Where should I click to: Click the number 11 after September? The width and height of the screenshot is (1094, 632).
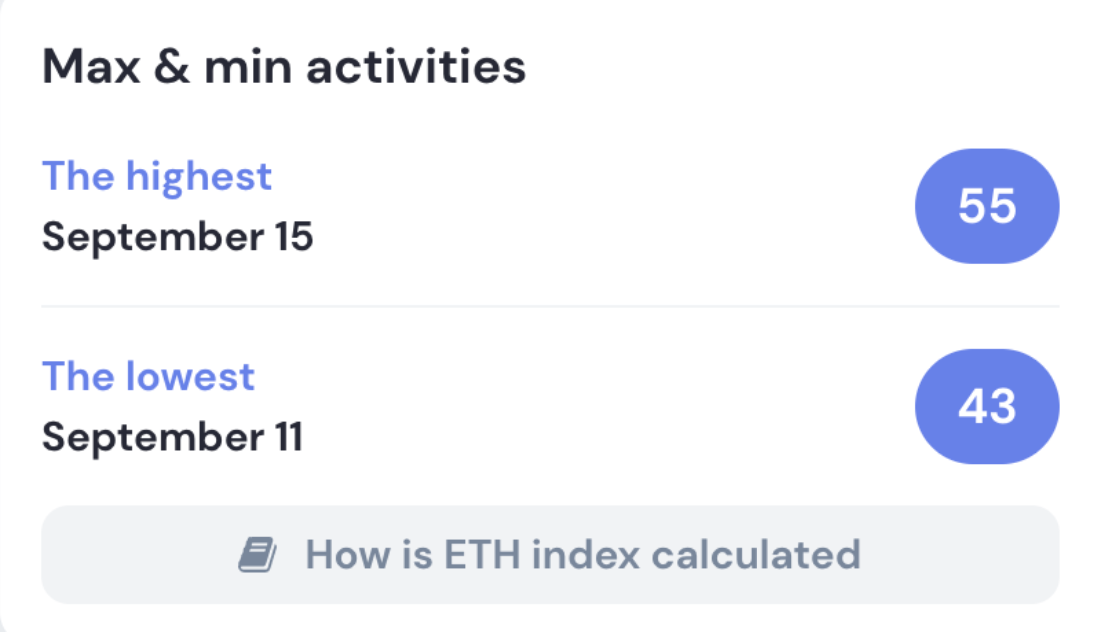[x=289, y=437]
